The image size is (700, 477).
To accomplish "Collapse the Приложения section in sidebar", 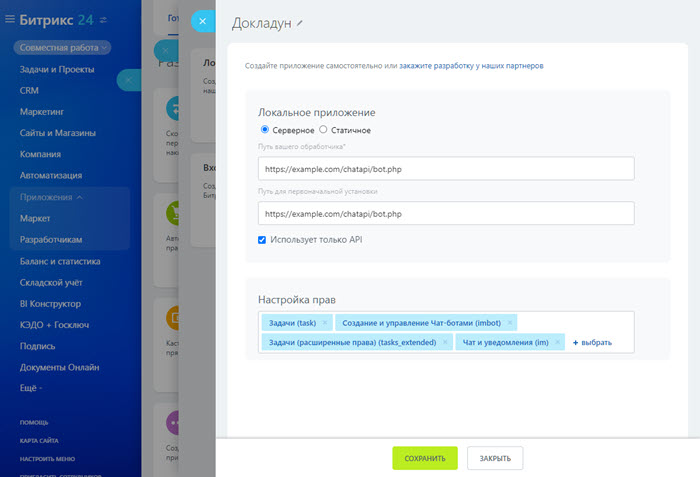I will pos(52,197).
